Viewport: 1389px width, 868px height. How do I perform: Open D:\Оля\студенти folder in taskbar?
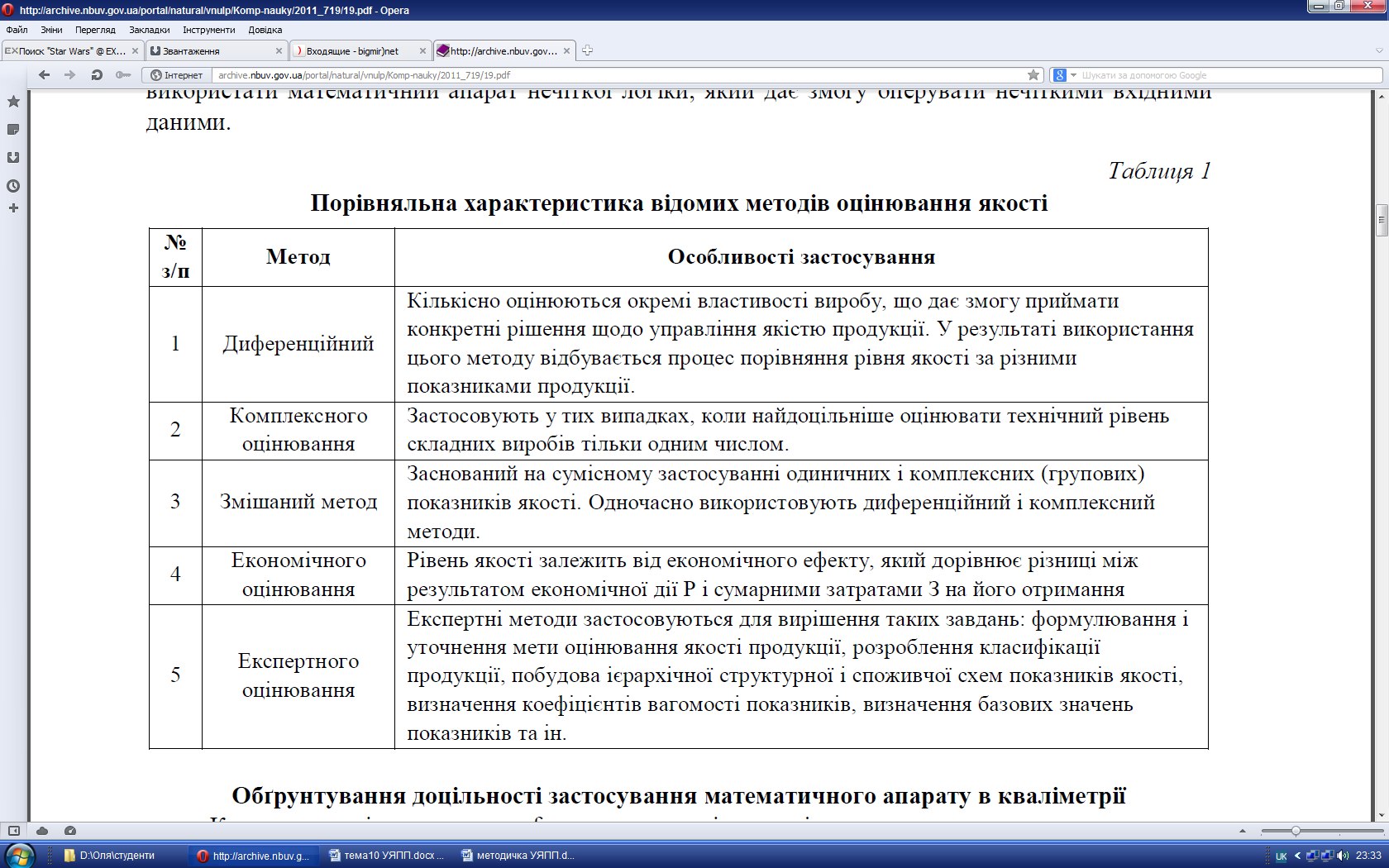(120, 856)
